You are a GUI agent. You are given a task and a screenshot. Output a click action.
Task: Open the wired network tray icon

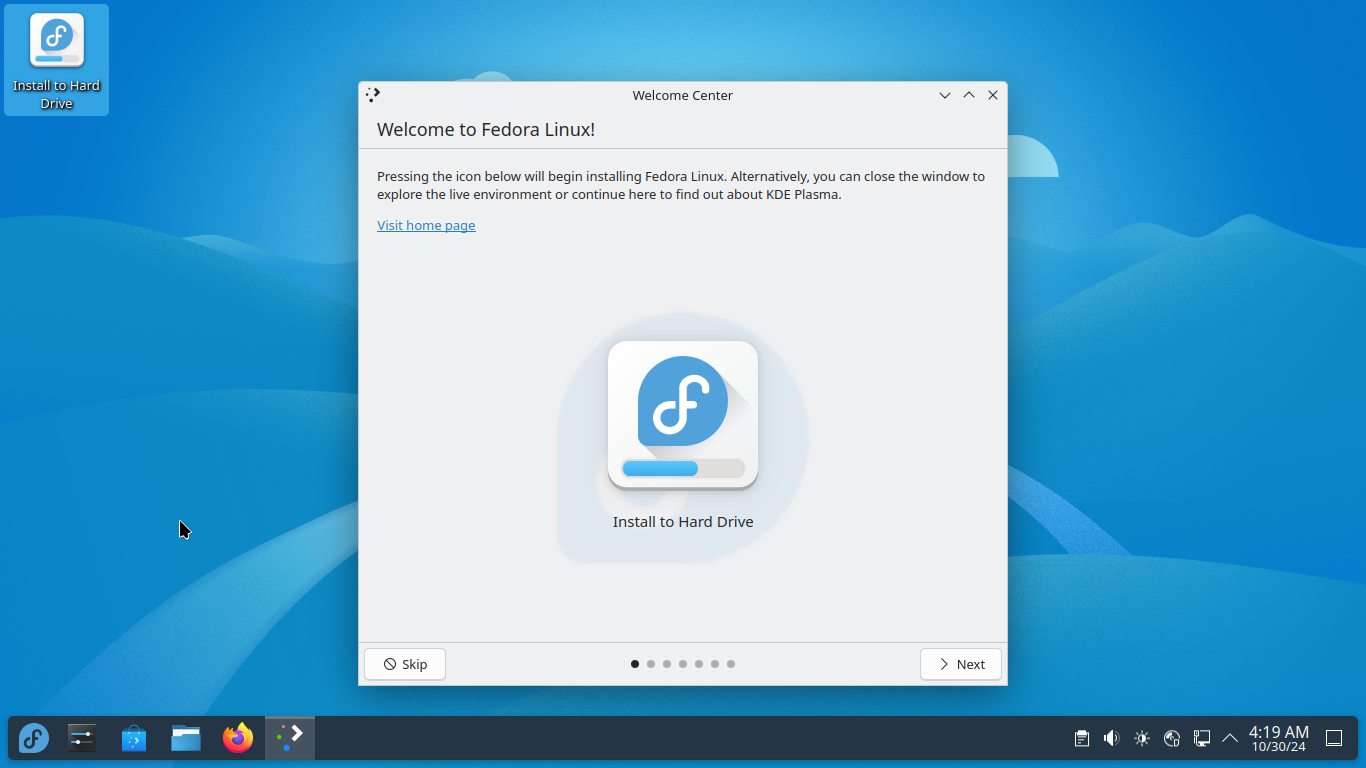coord(1202,739)
